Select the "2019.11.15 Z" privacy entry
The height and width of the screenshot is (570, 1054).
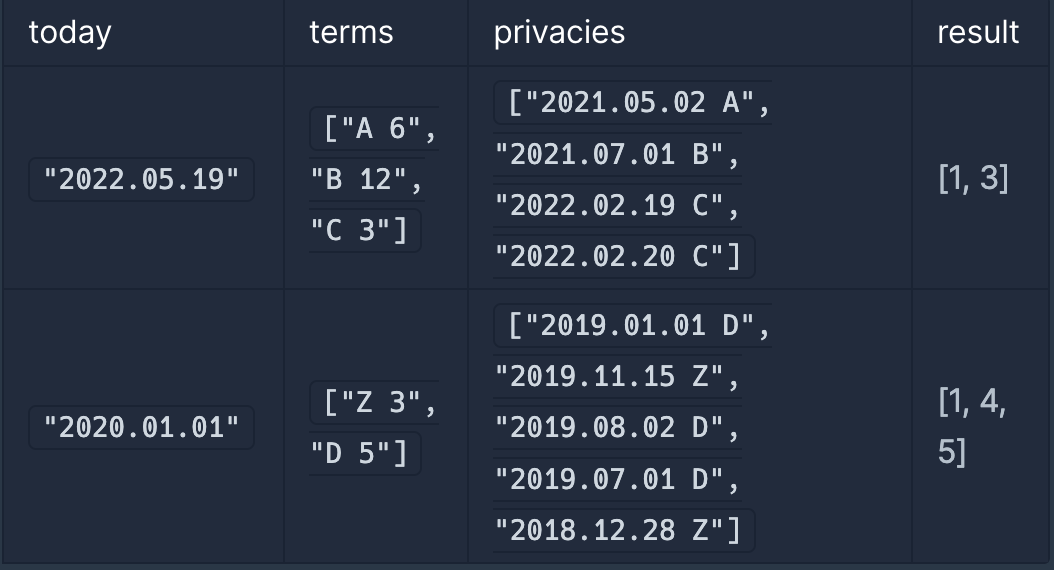click(617, 376)
